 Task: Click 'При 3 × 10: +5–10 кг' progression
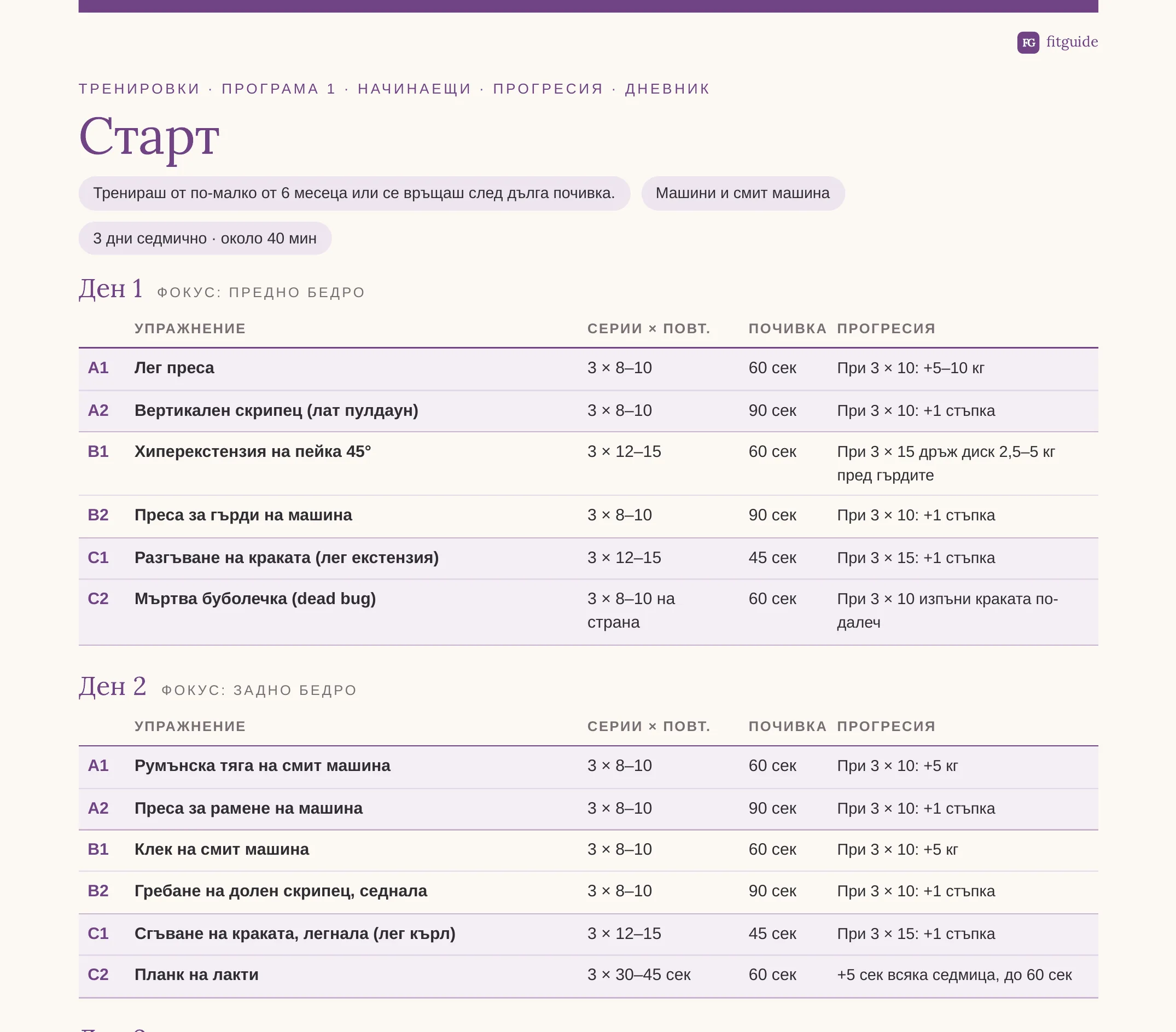(911, 368)
